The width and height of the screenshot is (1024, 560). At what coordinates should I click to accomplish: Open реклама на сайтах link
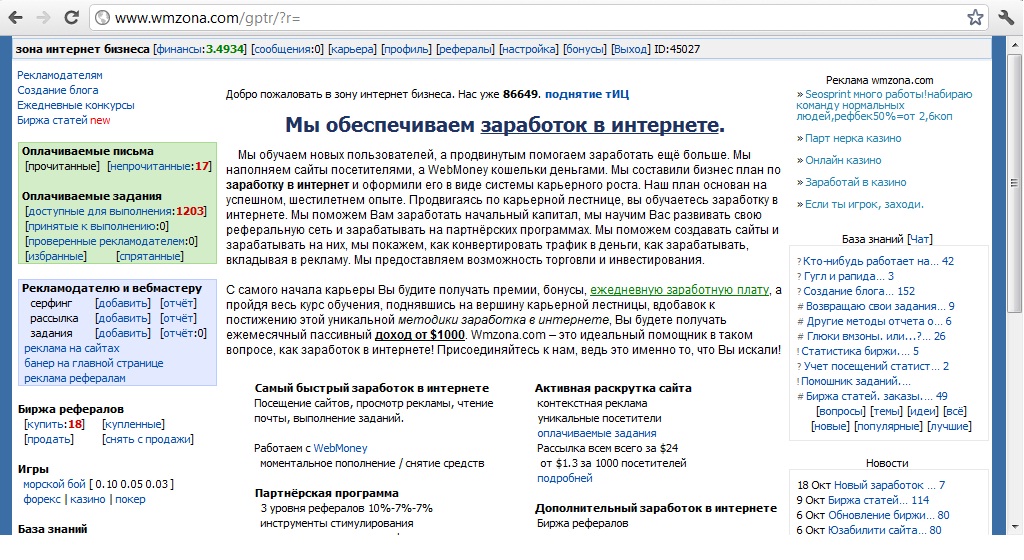point(72,349)
